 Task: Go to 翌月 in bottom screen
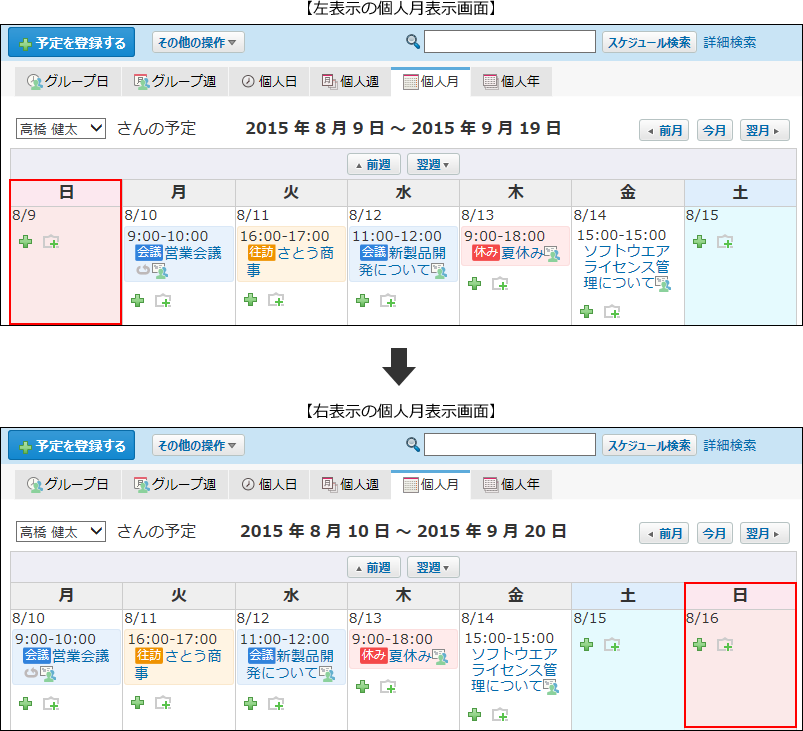(x=765, y=533)
